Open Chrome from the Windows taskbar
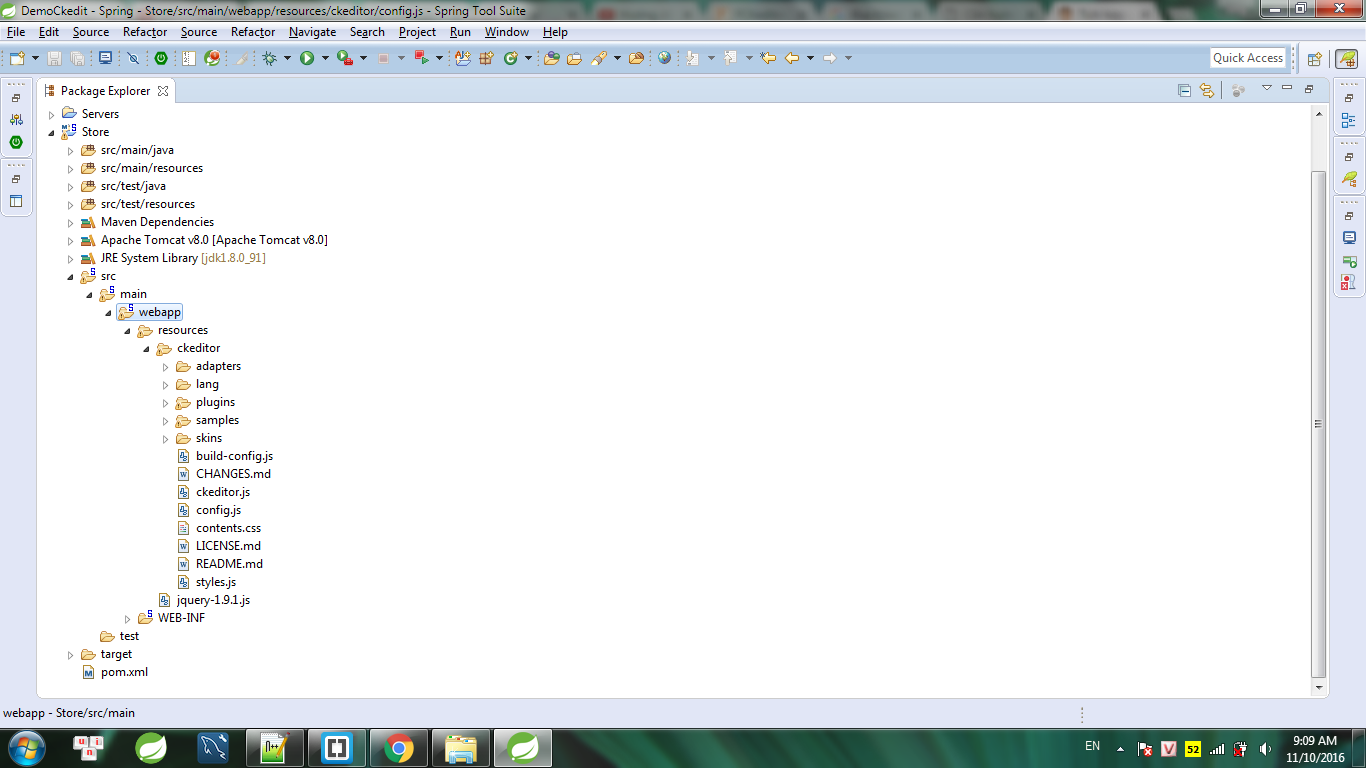Screen dimensions: 1366x768 click(399, 747)
